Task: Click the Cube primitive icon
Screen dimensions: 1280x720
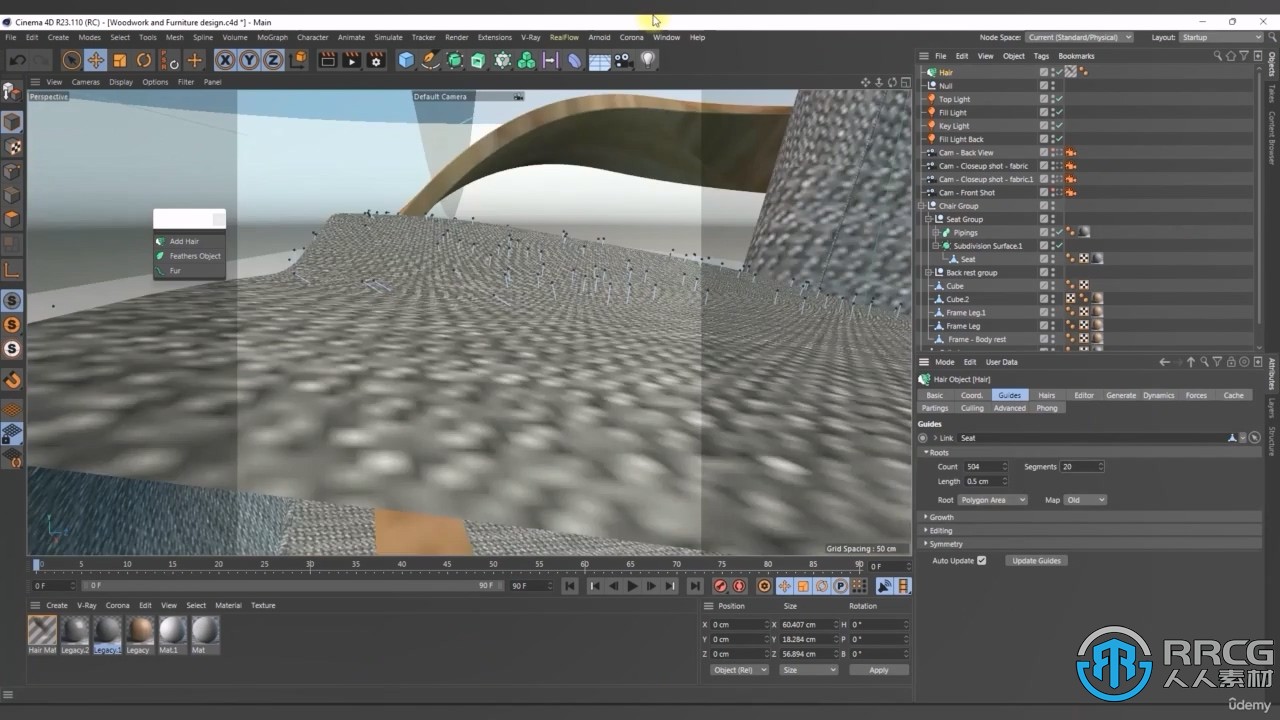Action: point(406,60)
